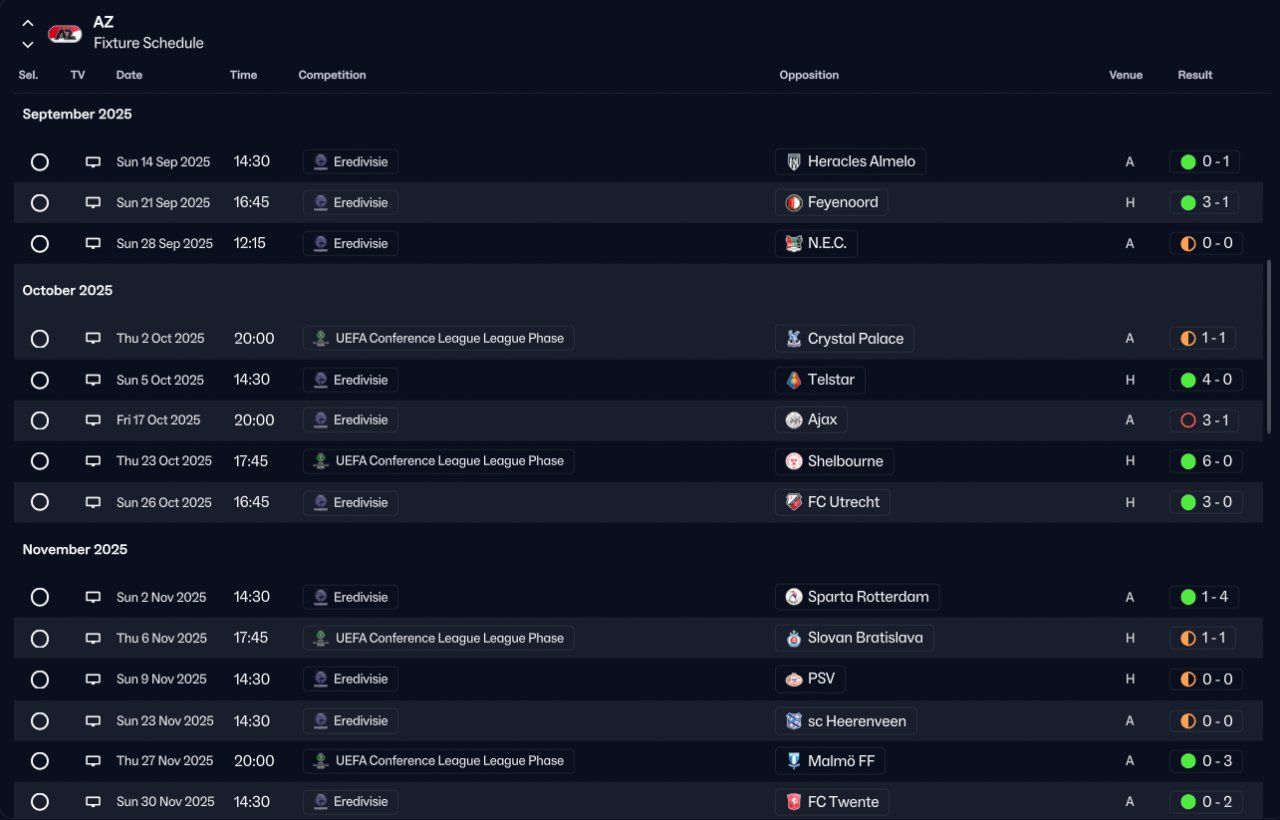Click TV icon for Telstar match
The width and height of the screenshot is (1280, 820).
93,380
